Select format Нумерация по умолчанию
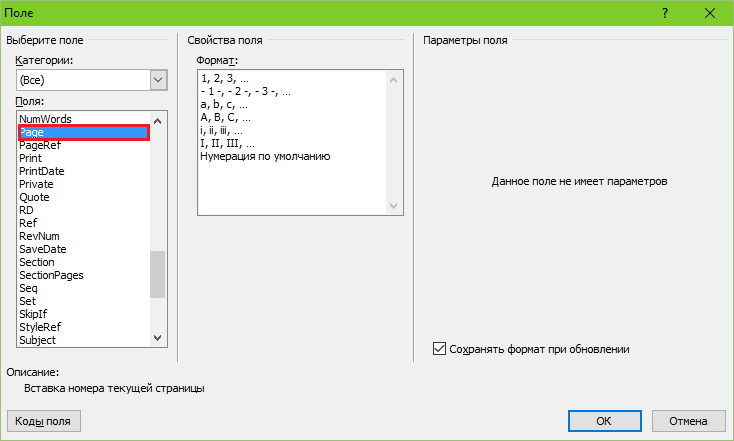 [x=265, y=157]
